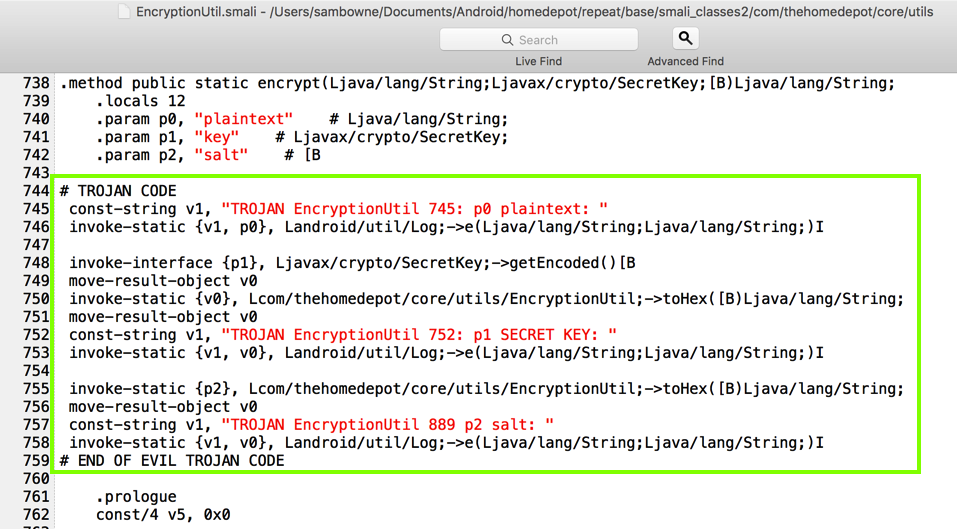Click the file icon beside EncryptionUtil.smali
957x529 pixels.
coord(124,12)
